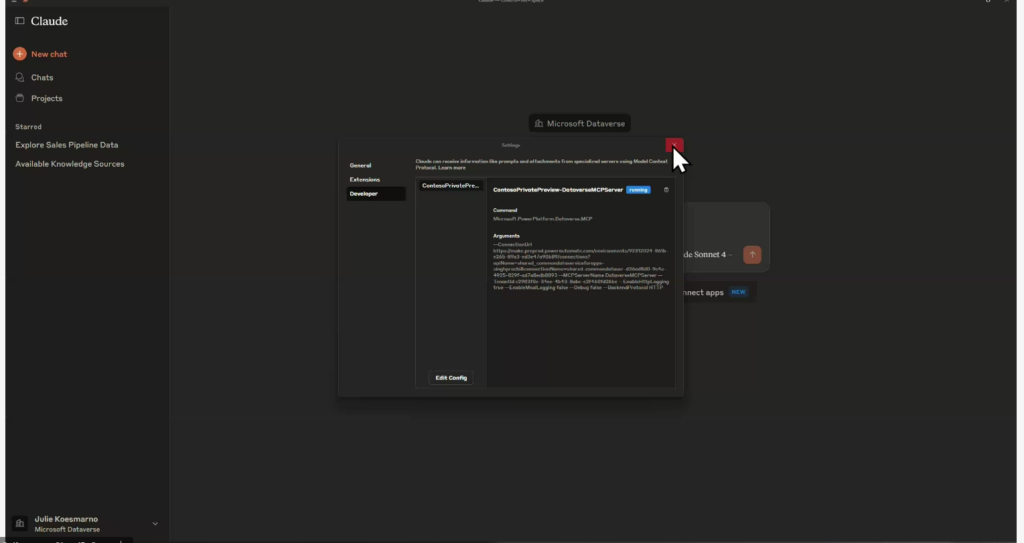The height and width of the screenshot is (543, 1024).
Task: Click the Microsoft Dataverse building icon in chip
Action: pos(539,123)
